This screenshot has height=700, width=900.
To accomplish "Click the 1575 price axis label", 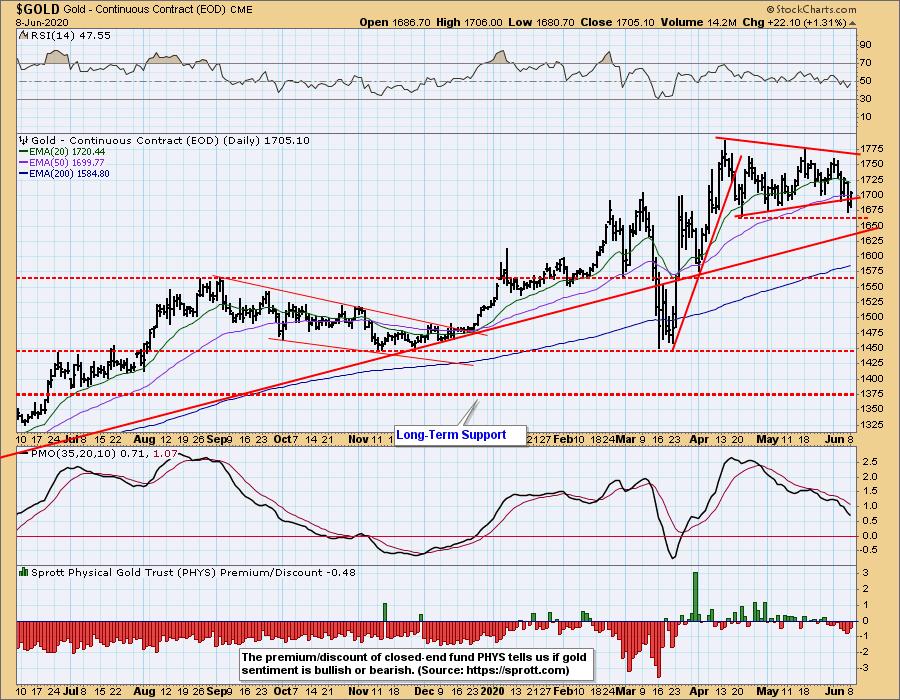I will 871,271.
